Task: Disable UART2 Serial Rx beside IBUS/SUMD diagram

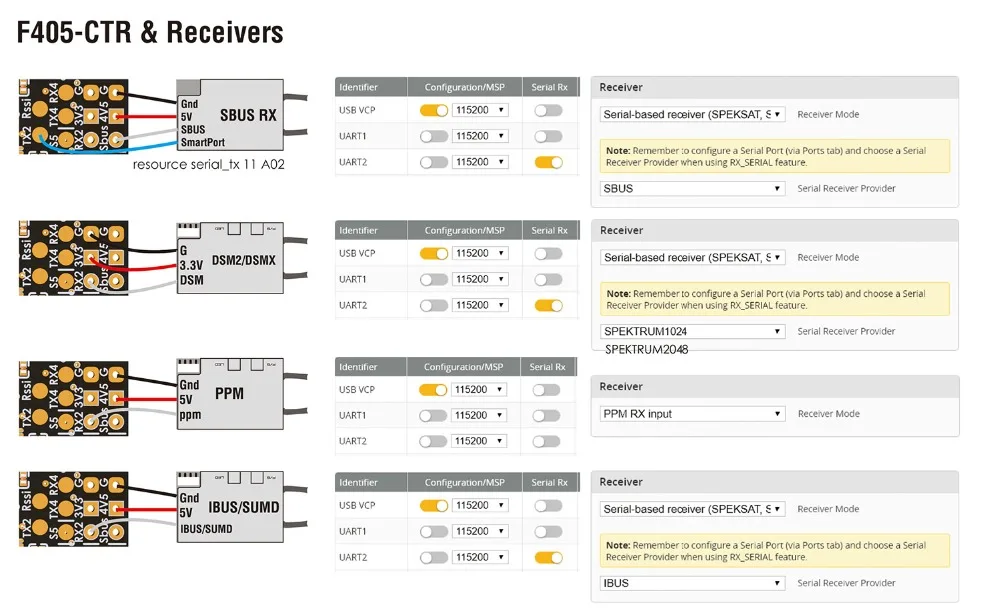Action: pos(548,558)
